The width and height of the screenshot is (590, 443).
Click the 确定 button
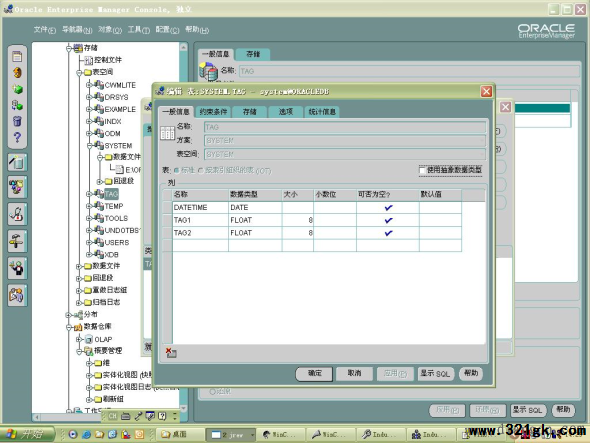click(315, 373)
